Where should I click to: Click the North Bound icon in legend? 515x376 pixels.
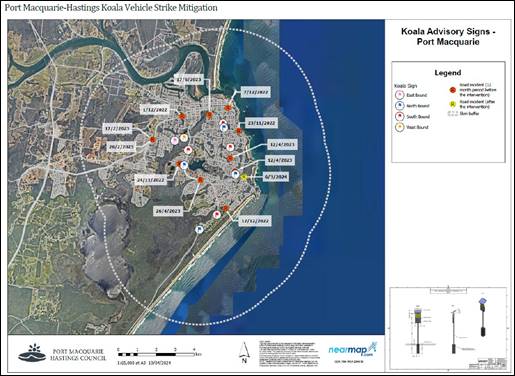[399, 106]
